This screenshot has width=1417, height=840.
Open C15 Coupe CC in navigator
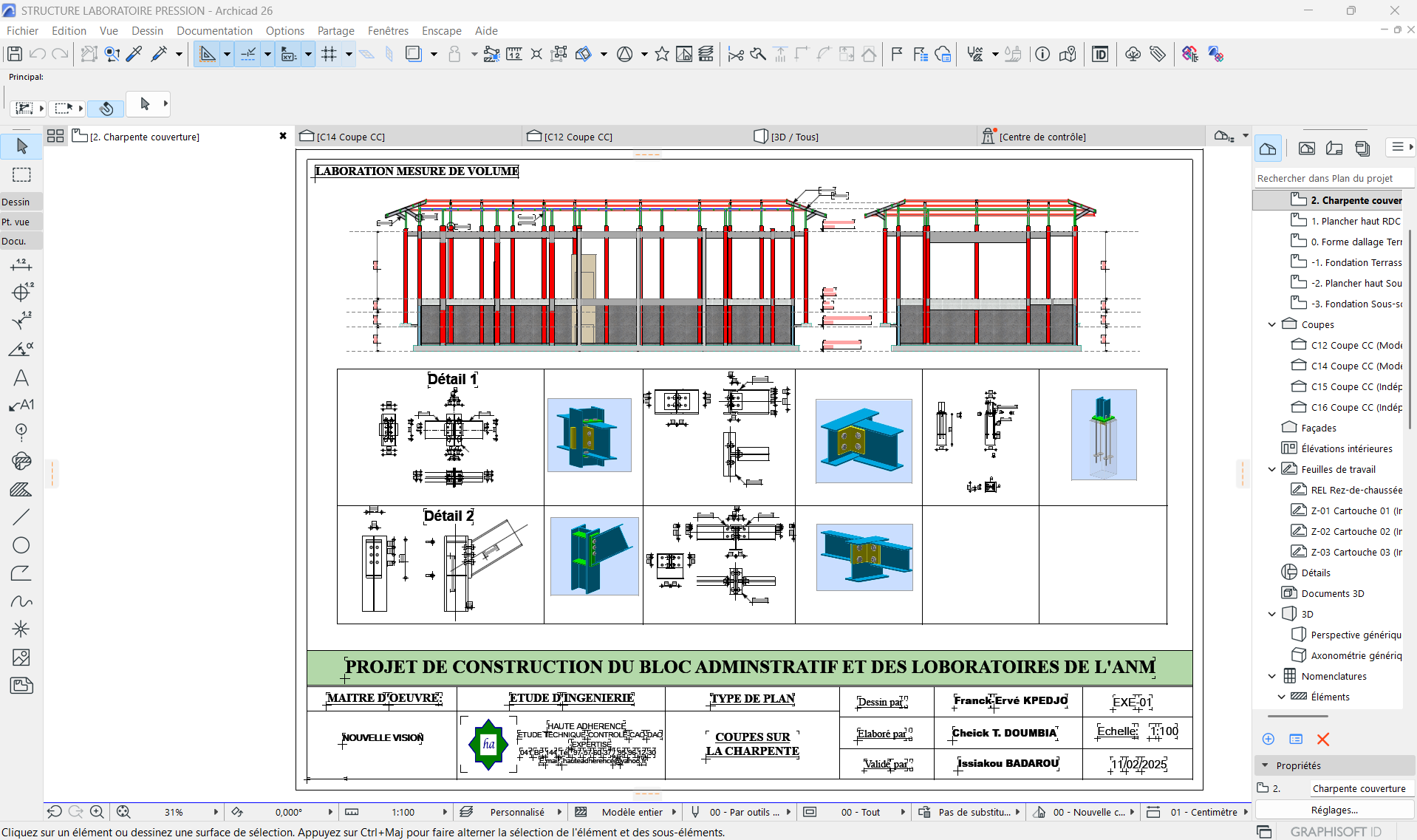point(1356,386)
